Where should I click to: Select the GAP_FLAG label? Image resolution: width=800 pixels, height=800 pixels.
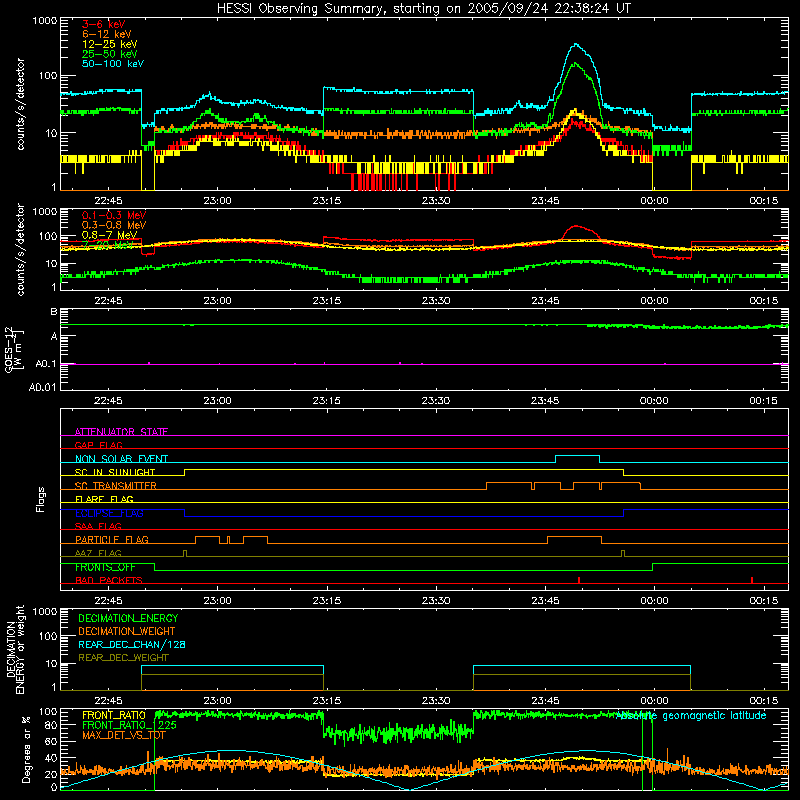tap(98, 445)
